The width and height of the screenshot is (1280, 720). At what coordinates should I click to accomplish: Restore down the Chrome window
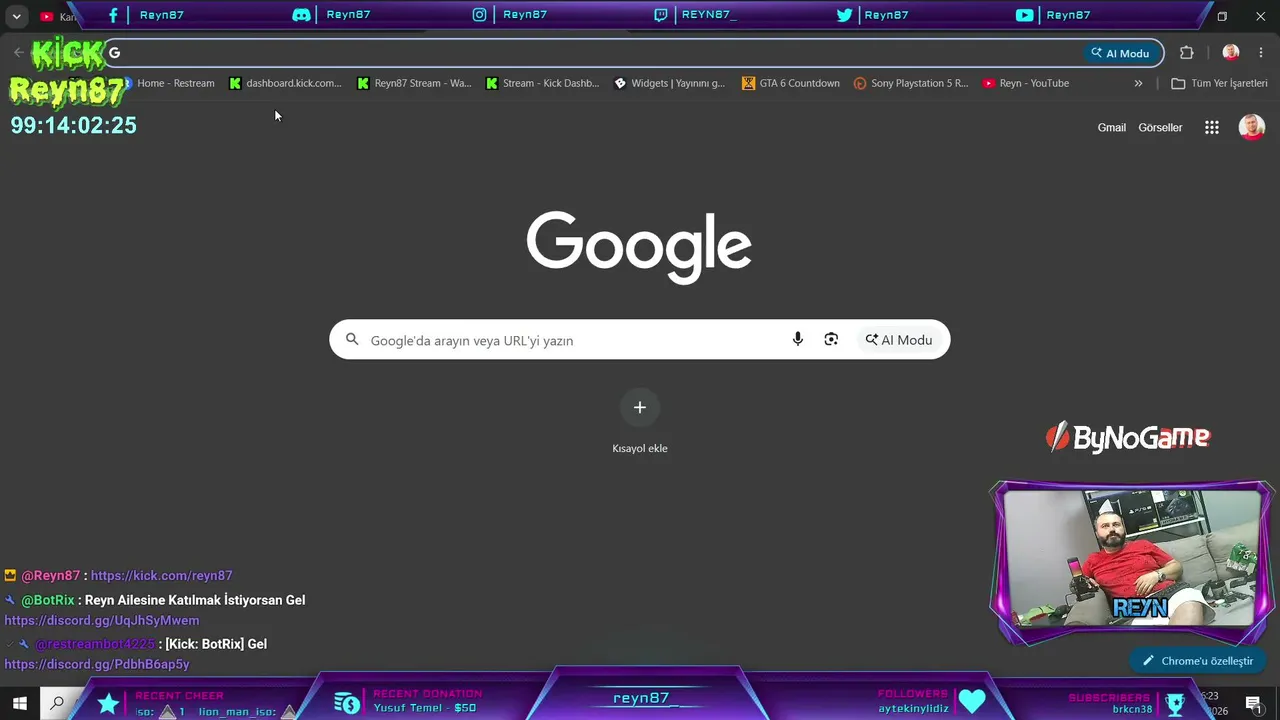coord(1222,16)
